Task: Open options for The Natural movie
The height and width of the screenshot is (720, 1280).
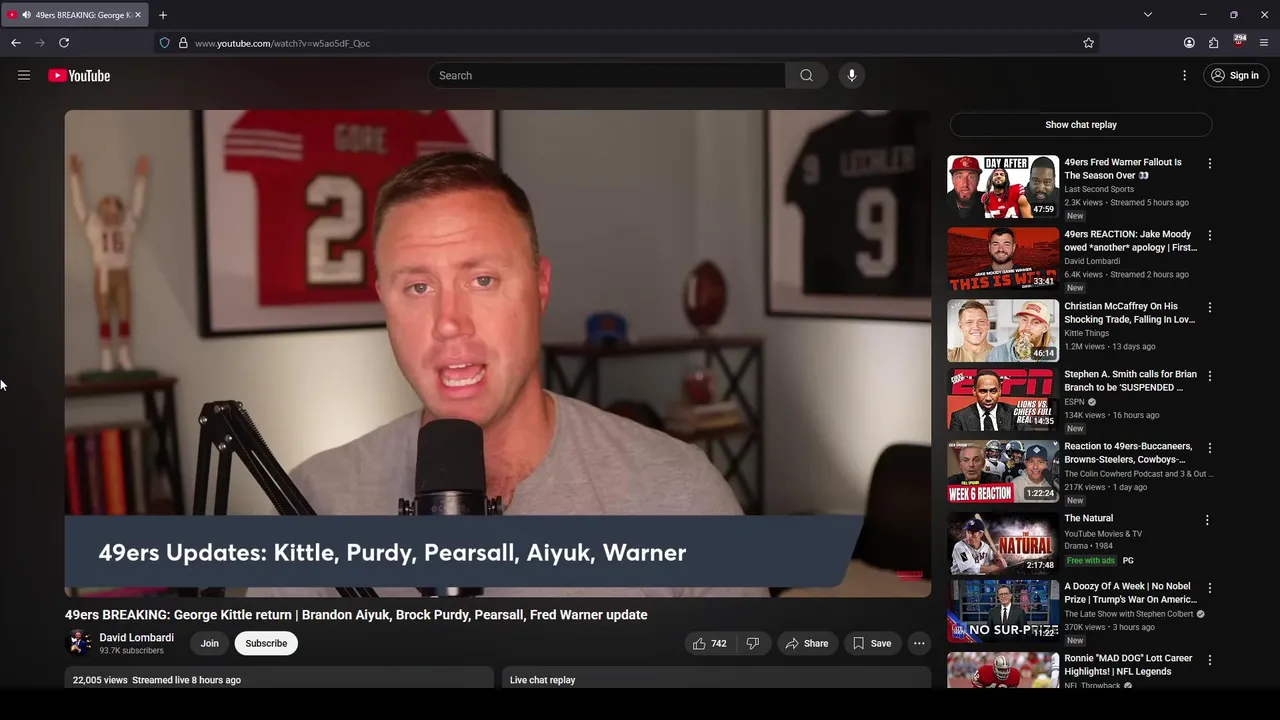Action: pos(1207,520)
